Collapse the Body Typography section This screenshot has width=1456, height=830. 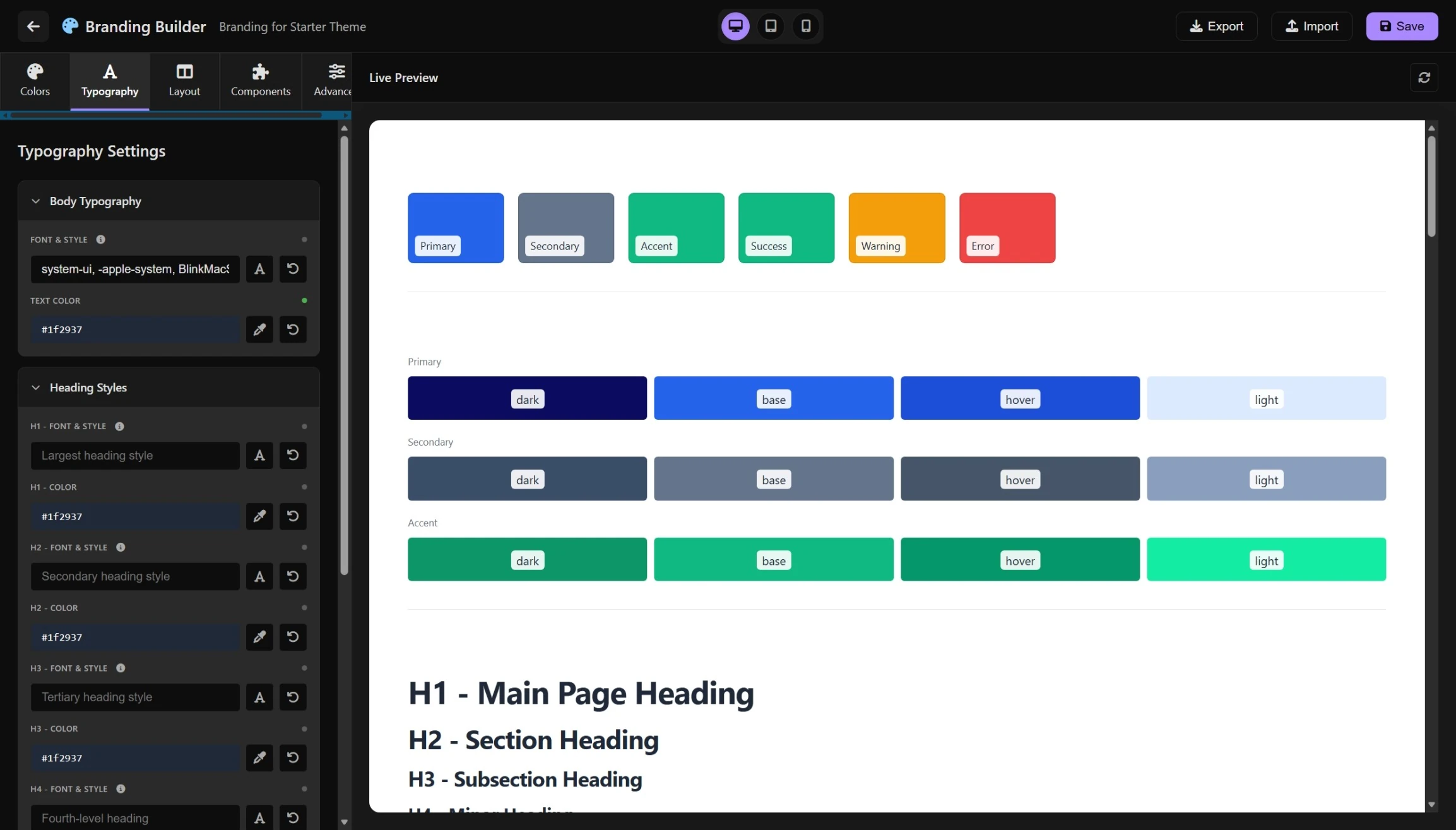[169, 201]
